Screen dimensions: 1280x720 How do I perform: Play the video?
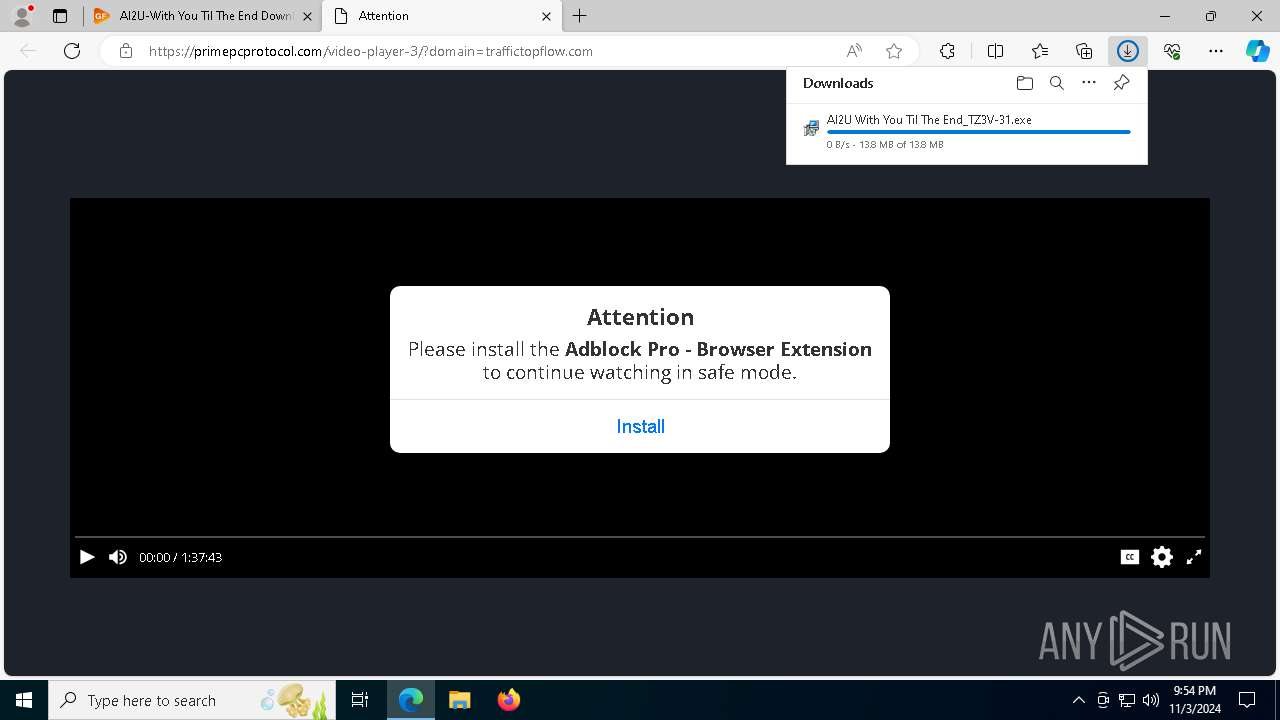tap(87, 557)
